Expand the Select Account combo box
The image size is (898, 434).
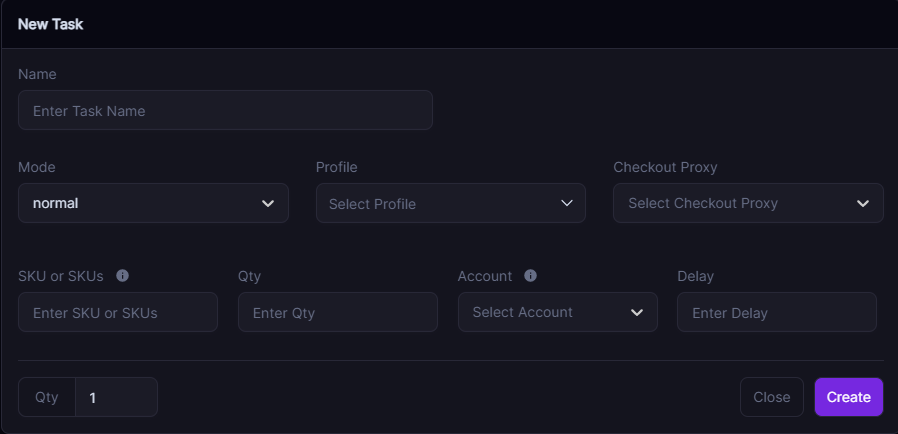point(558,312)
